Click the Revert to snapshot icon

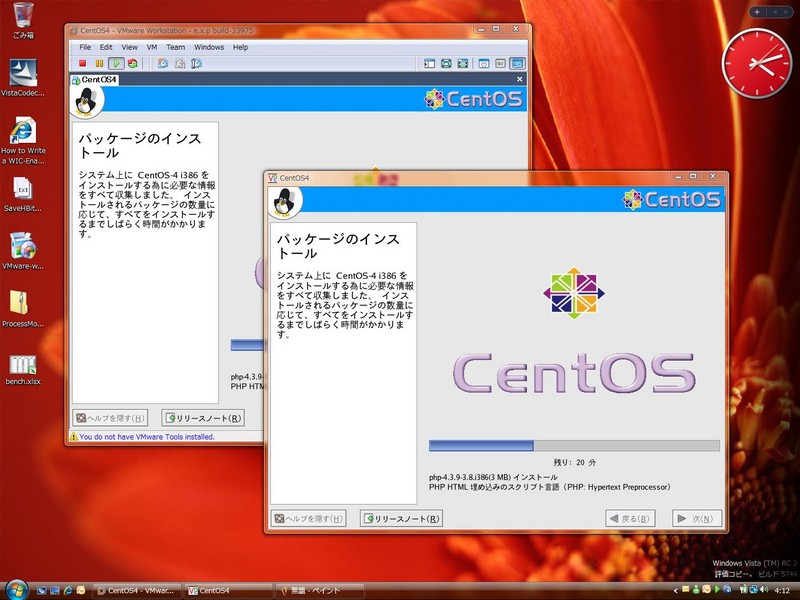coord(180,63)
